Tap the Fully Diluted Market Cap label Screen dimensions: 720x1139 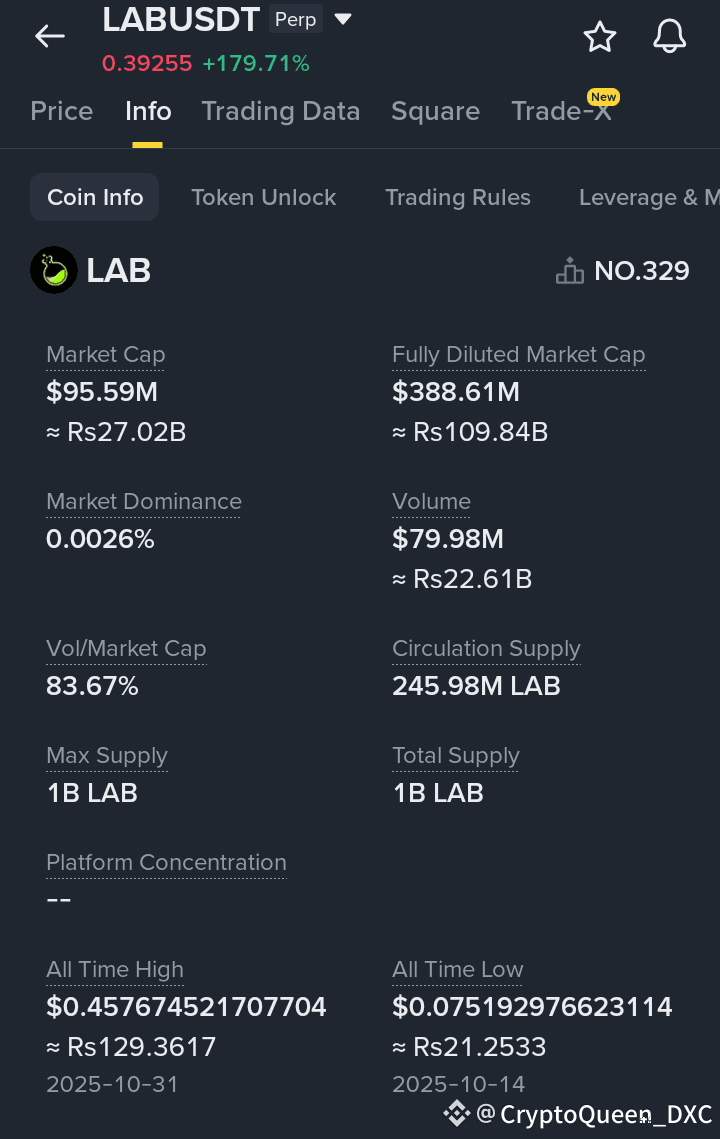(x=518, y=355)
